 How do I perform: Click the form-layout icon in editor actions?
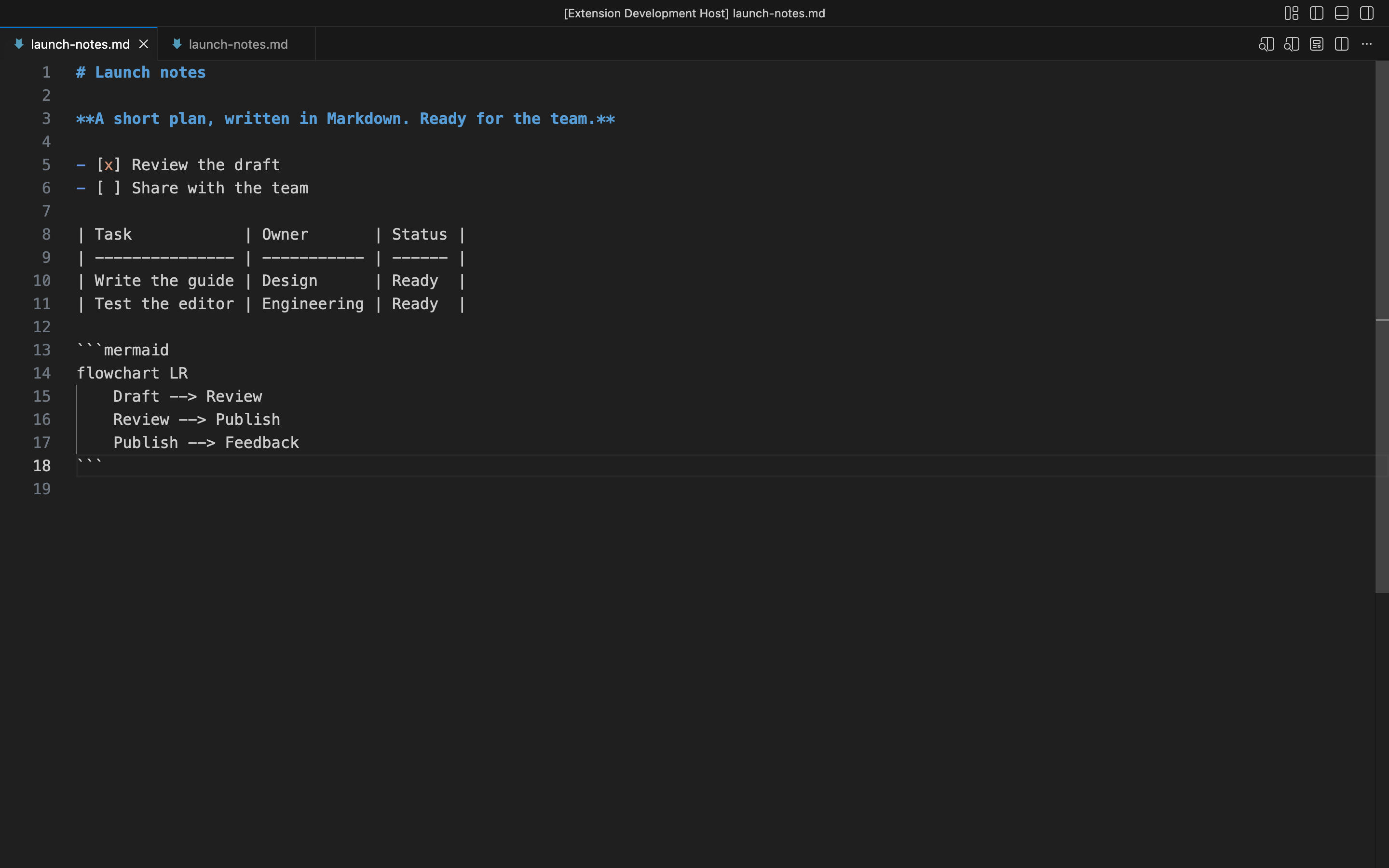pos(1317,44)
